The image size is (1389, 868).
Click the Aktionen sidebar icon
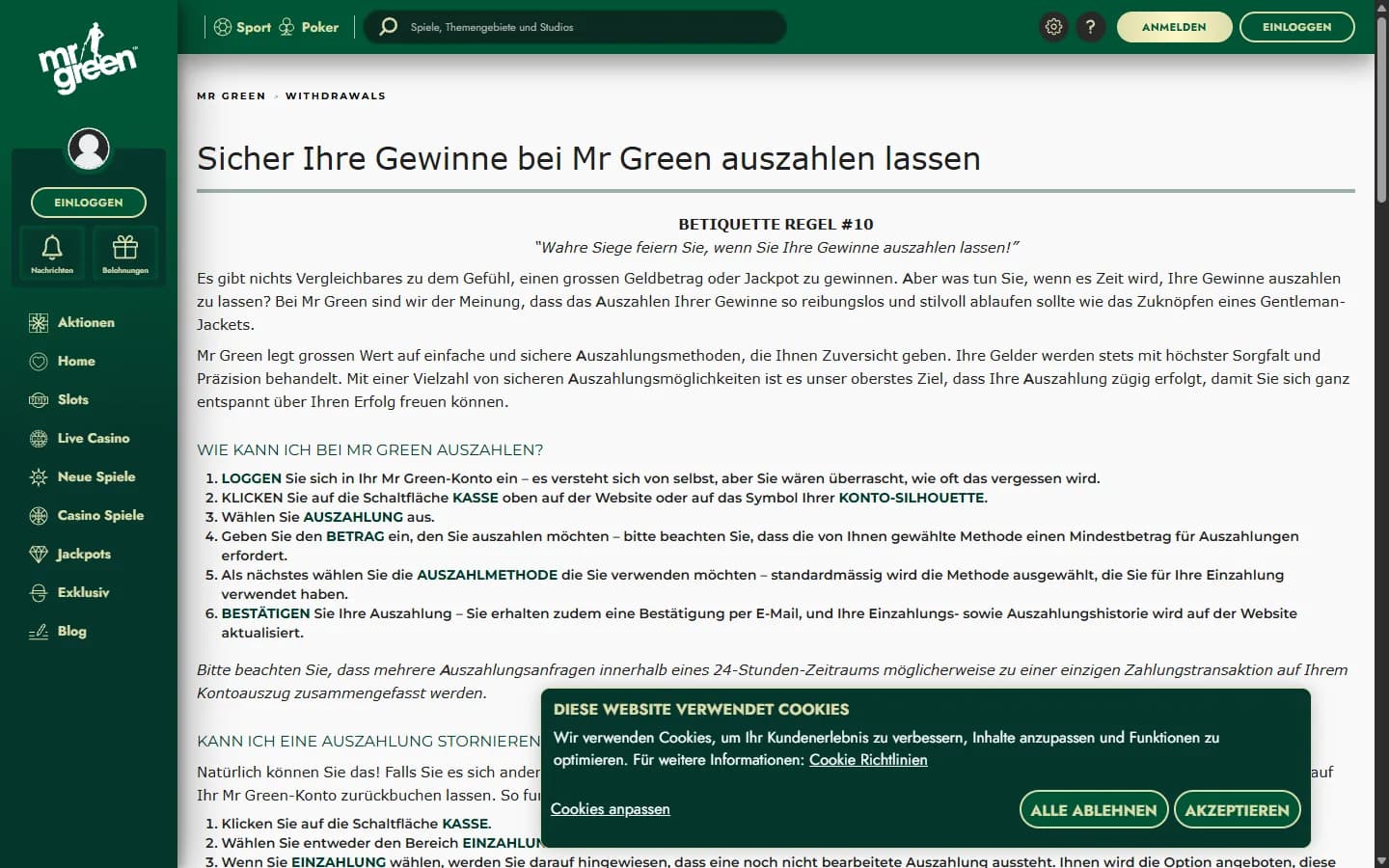pos(39,323)
